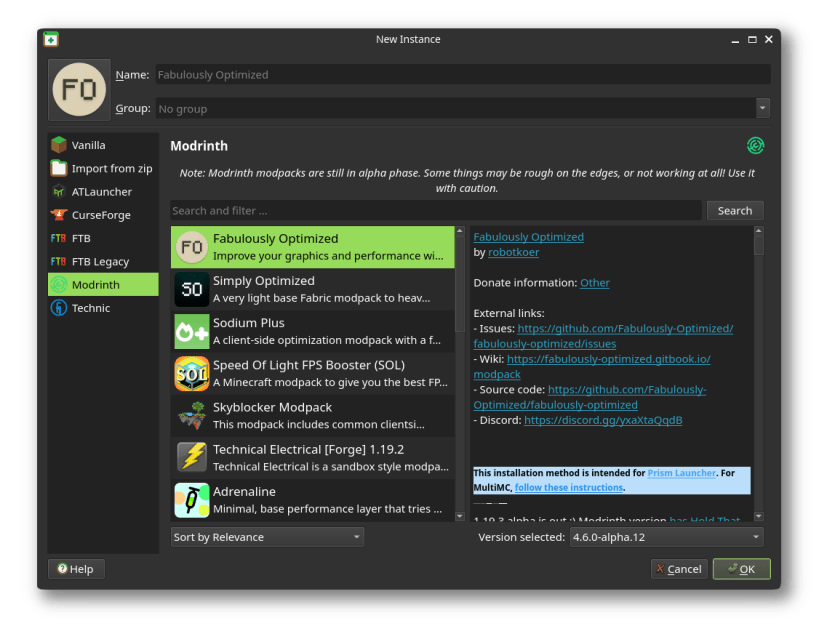The height and width of the screenshot is (618, 819).
Task: Click the Fabulously Optimized pack icon
Action: 192,247
